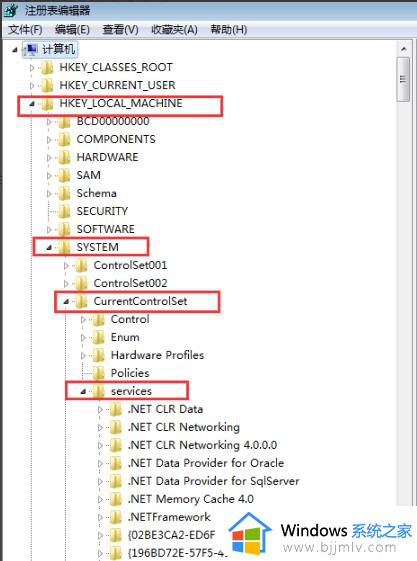Select the Hardware Profiles key label

click(x=157, y=355)
